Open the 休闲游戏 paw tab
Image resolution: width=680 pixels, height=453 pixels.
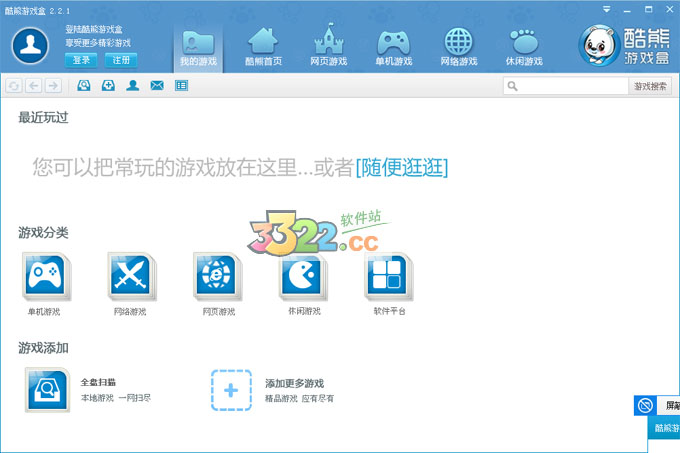tap(524, 47)
